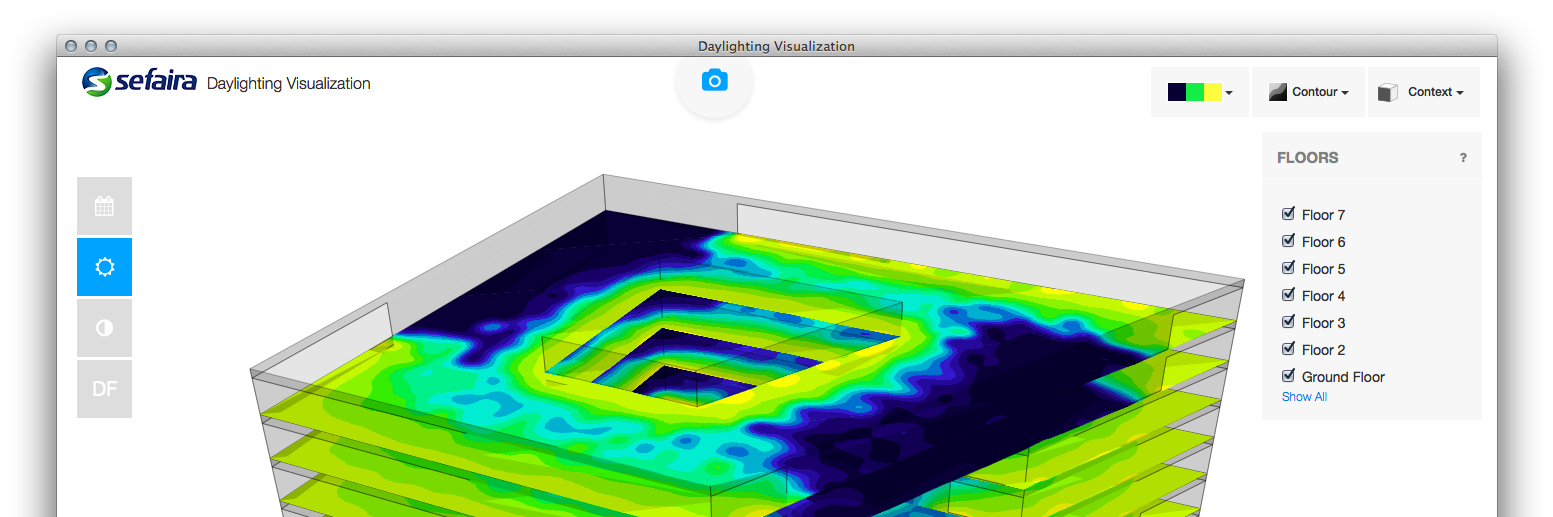Uncheck the Ground Floor checkbox
The width and height of the screenshot is (1553, 517).
coord(1288,376)
